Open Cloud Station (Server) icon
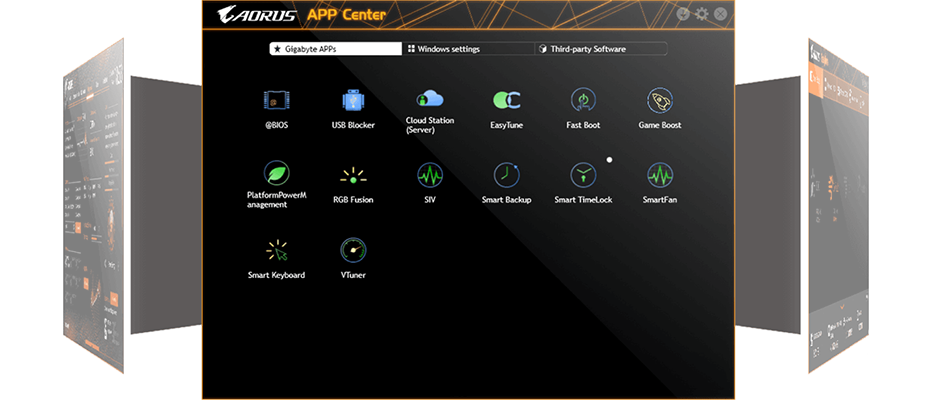 pyautogui.click(x=430, y=98)
